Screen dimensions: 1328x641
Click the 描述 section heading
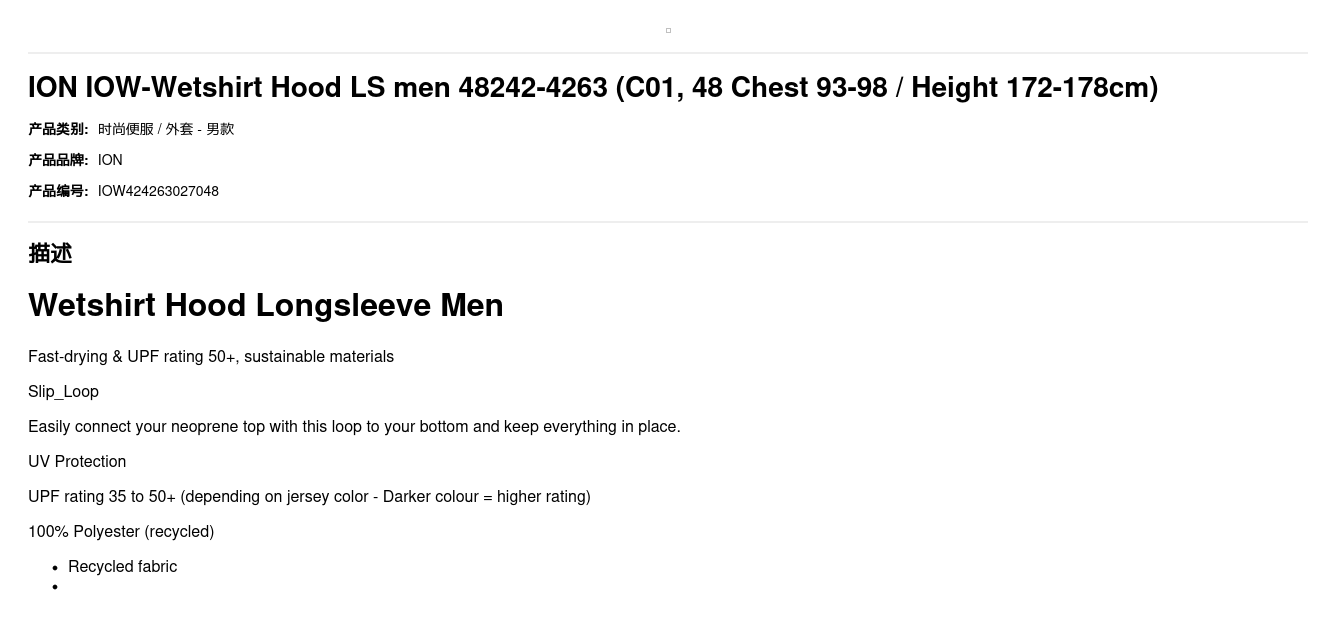50,254
